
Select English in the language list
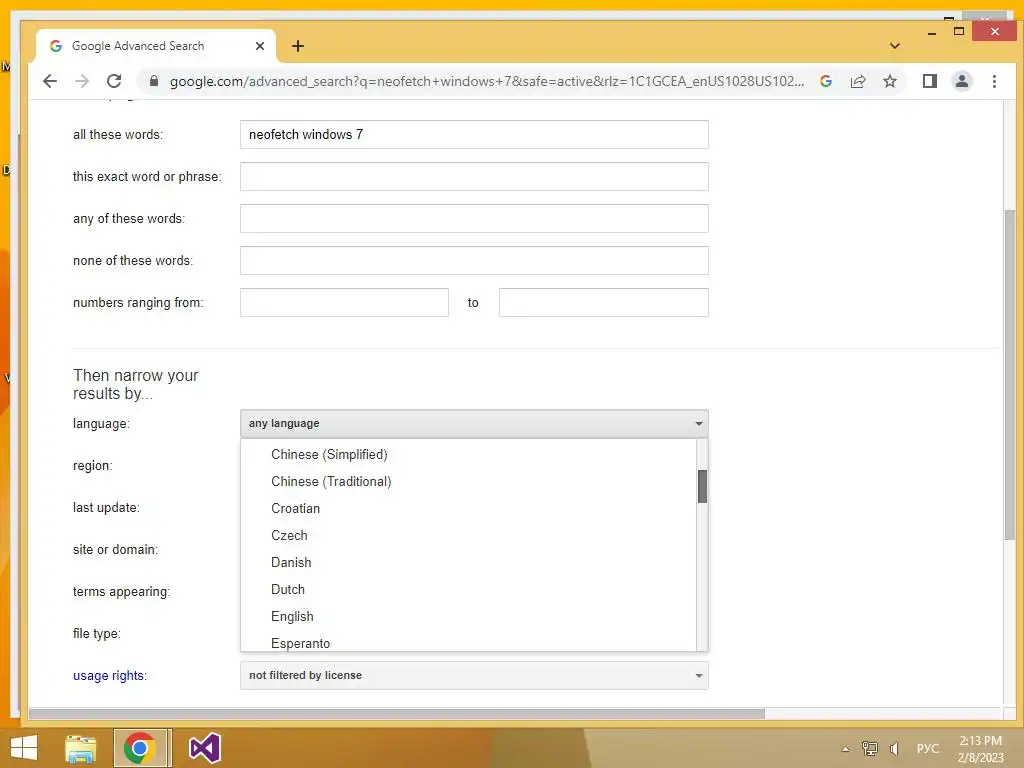pyautogui.click(x=468, y=616)
